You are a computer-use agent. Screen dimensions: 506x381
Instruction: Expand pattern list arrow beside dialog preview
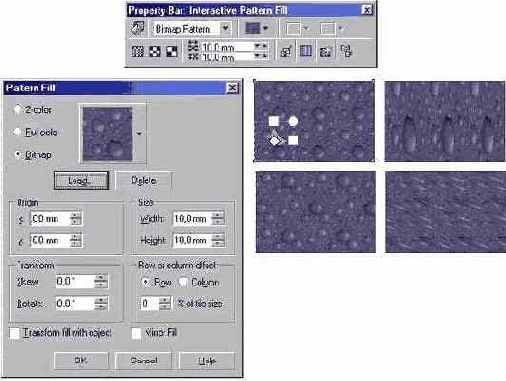click(139, 134)
